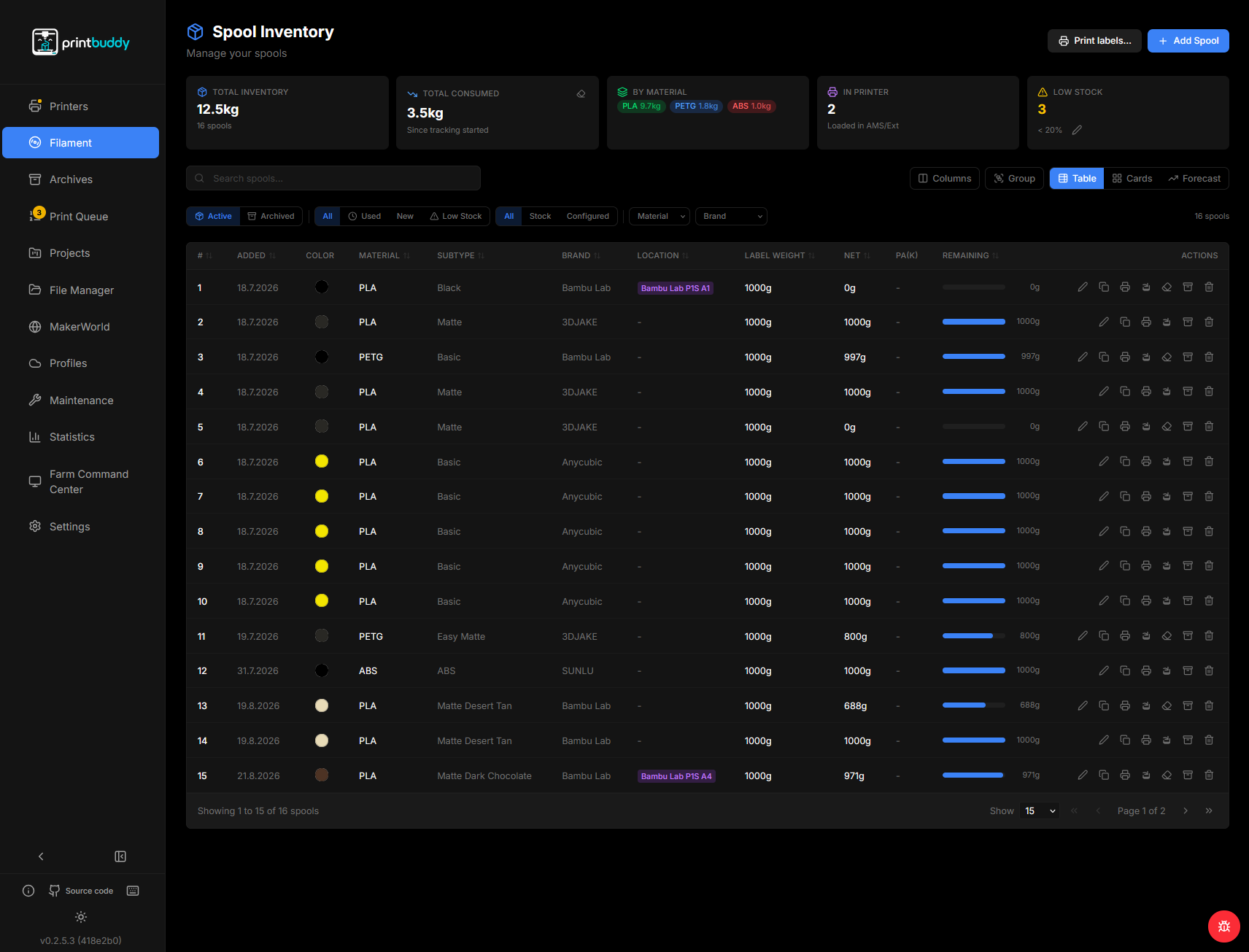1249x952 pixels.
Task: Reset total consumed with the eraser icon
Action: [581, 94]
